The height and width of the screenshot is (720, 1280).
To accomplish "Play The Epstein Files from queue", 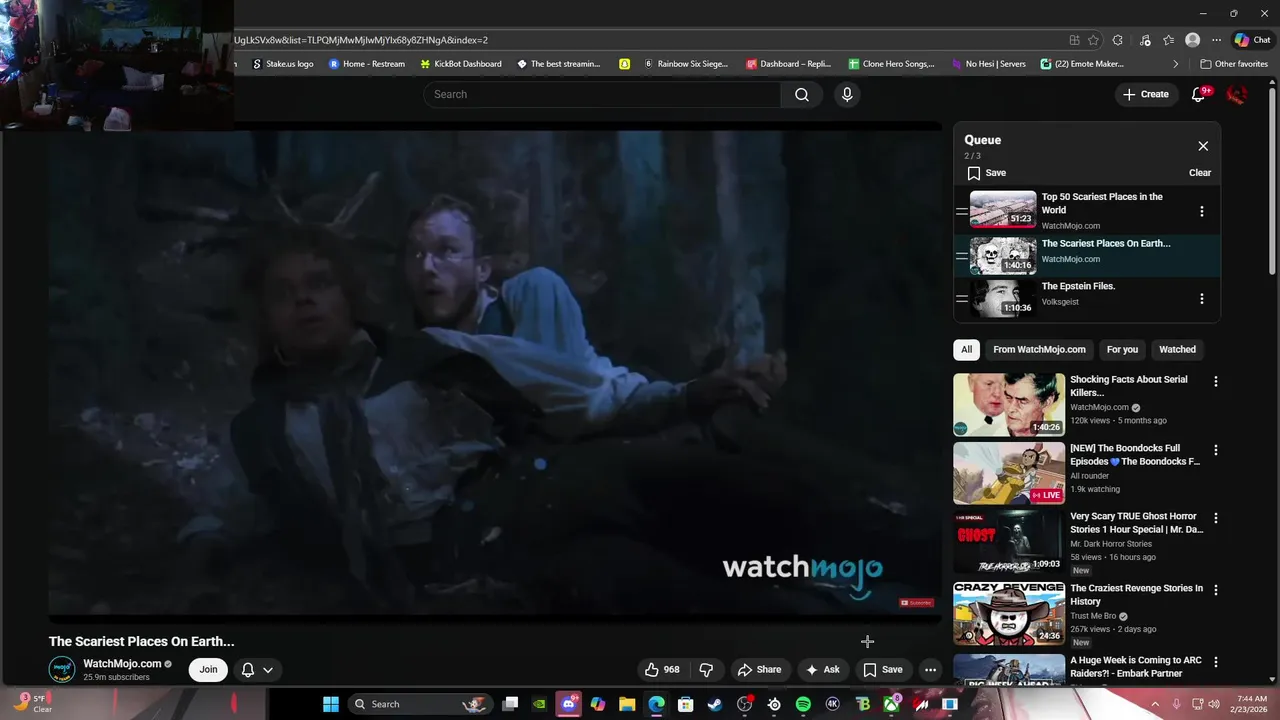I will tap(1003, 298).
